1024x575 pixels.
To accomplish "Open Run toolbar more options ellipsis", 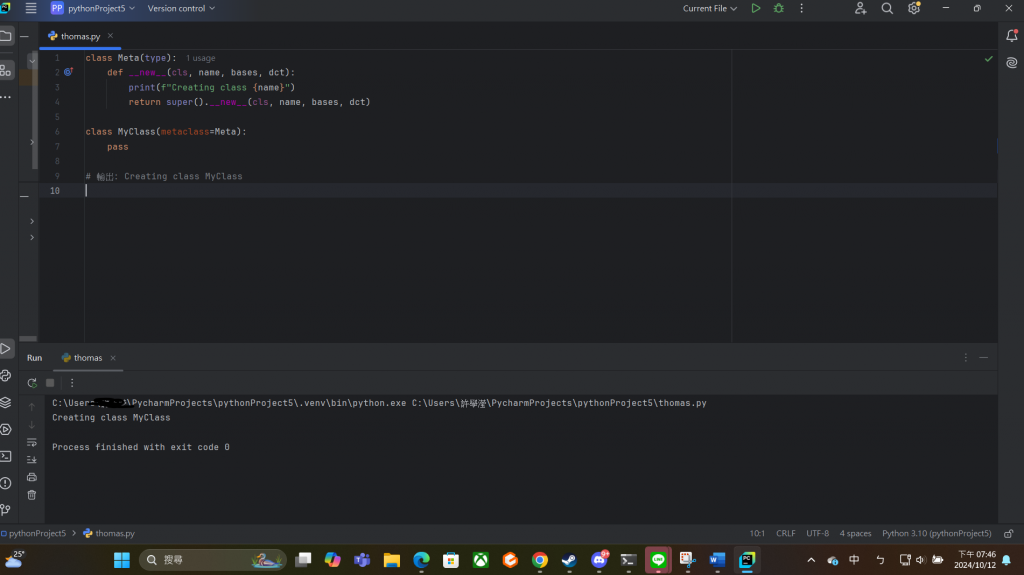I will point(72,383).
